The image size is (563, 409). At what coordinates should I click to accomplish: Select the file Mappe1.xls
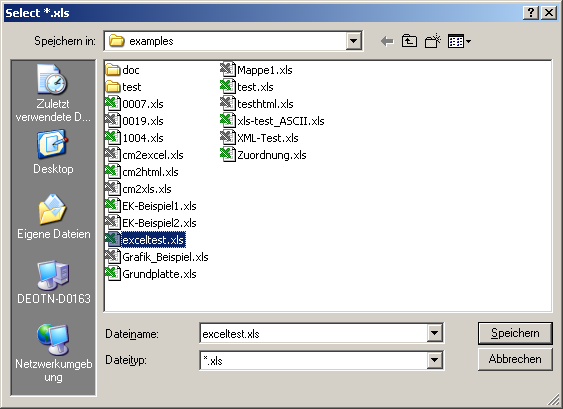256,69
